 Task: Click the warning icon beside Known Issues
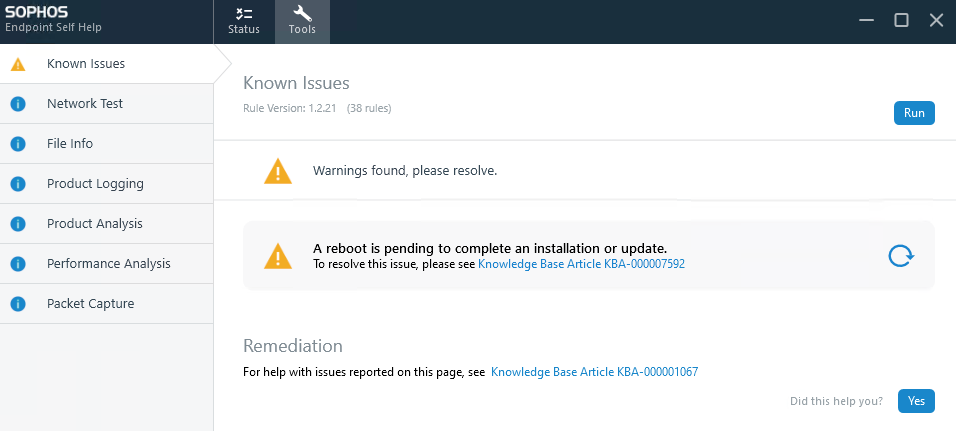point(17,64)
